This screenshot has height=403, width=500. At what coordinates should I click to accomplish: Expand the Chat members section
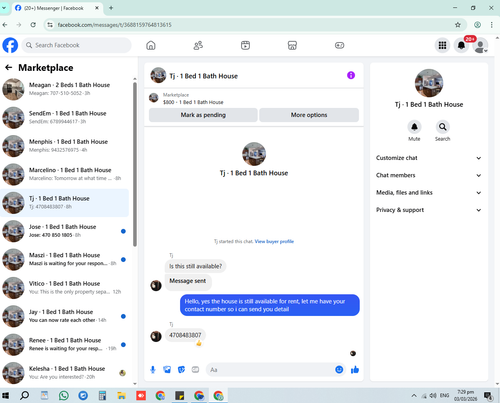[429, 175]
